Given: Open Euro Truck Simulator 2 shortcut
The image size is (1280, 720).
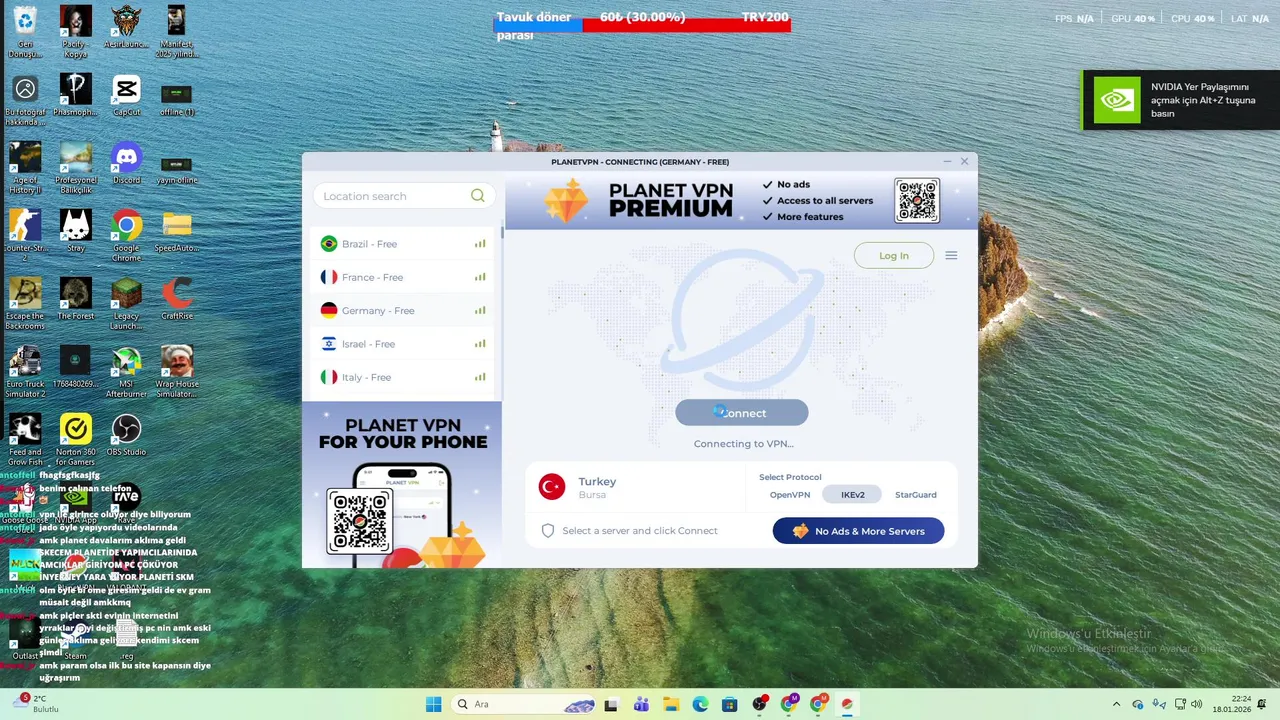Looking at the screenshot, I should [25, 372].
